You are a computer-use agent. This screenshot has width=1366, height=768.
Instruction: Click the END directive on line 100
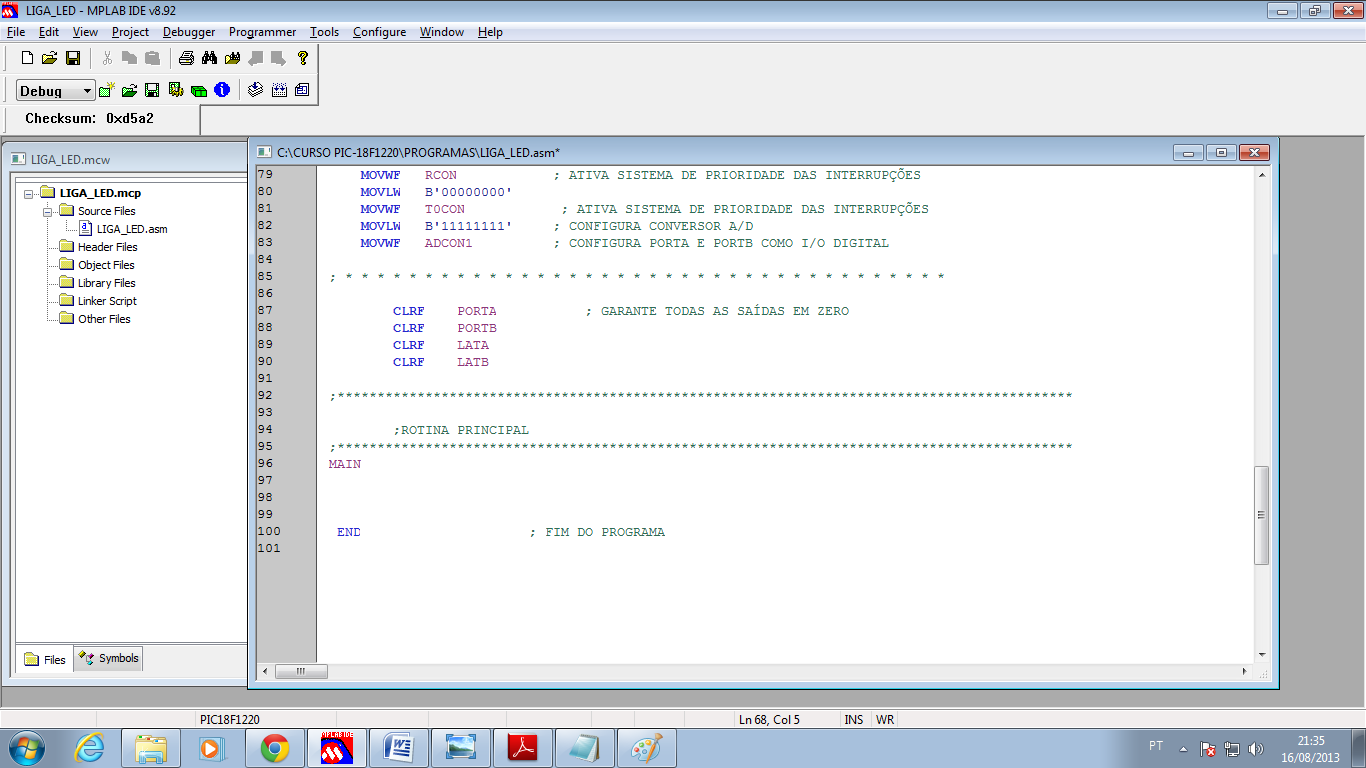coord(349,532)
